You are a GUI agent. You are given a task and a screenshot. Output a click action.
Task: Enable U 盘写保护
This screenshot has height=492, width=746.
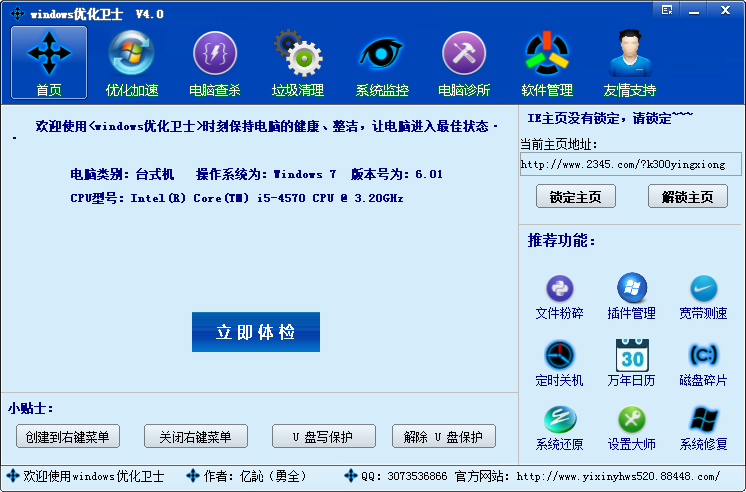[x=324, y=436]
